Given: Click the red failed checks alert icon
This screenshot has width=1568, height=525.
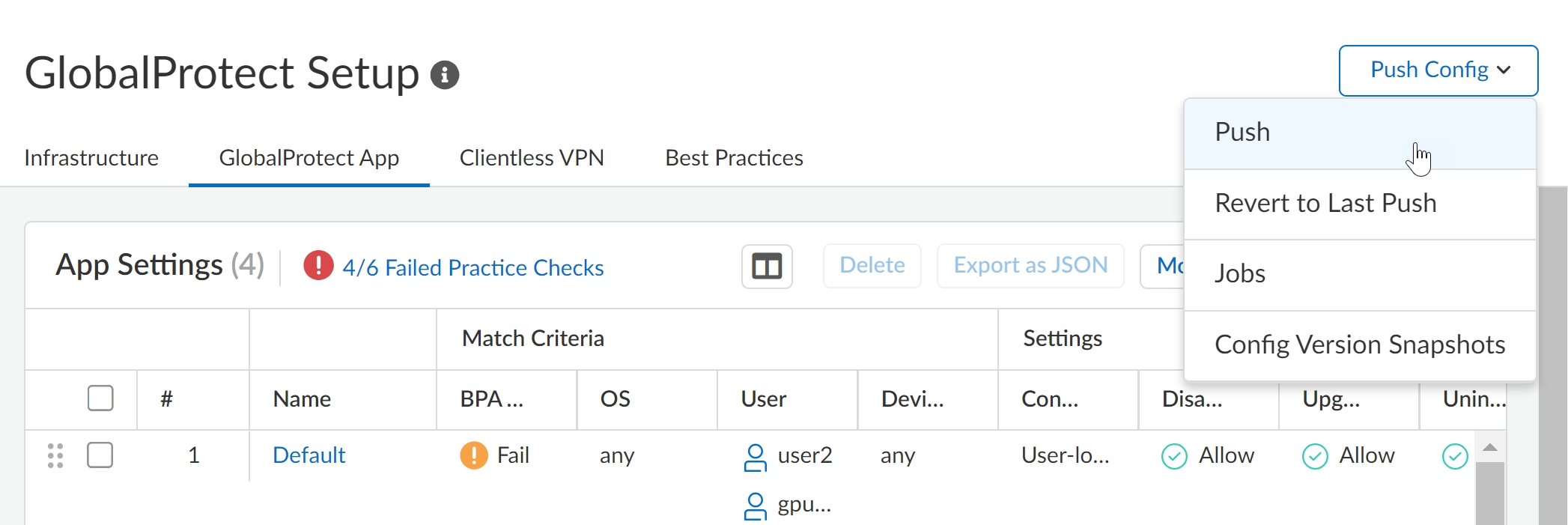Looking at the screenshot, I should 318,266.
